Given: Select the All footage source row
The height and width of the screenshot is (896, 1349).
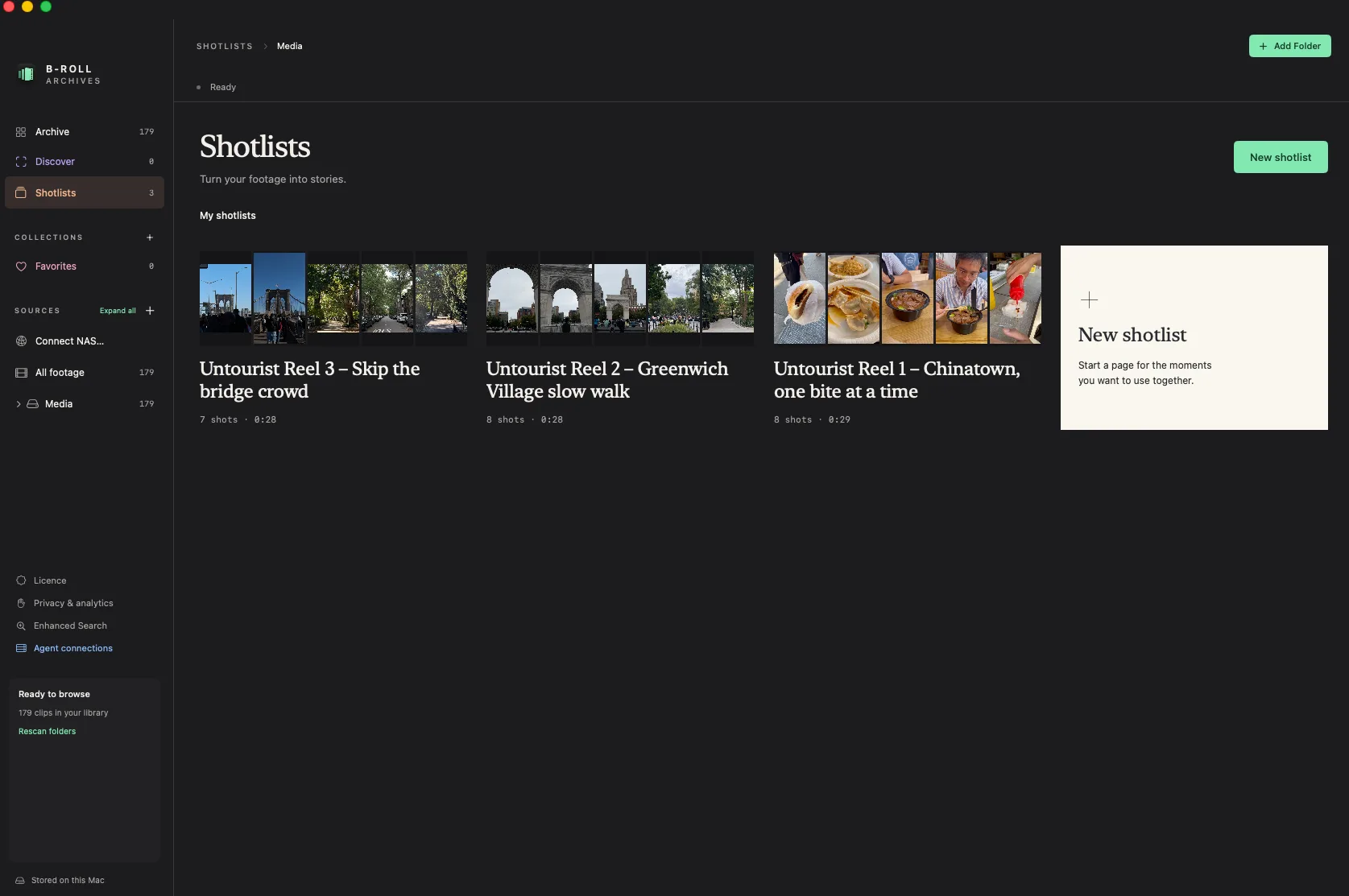Looking at the screenshot, I should [x=85, y=373].
